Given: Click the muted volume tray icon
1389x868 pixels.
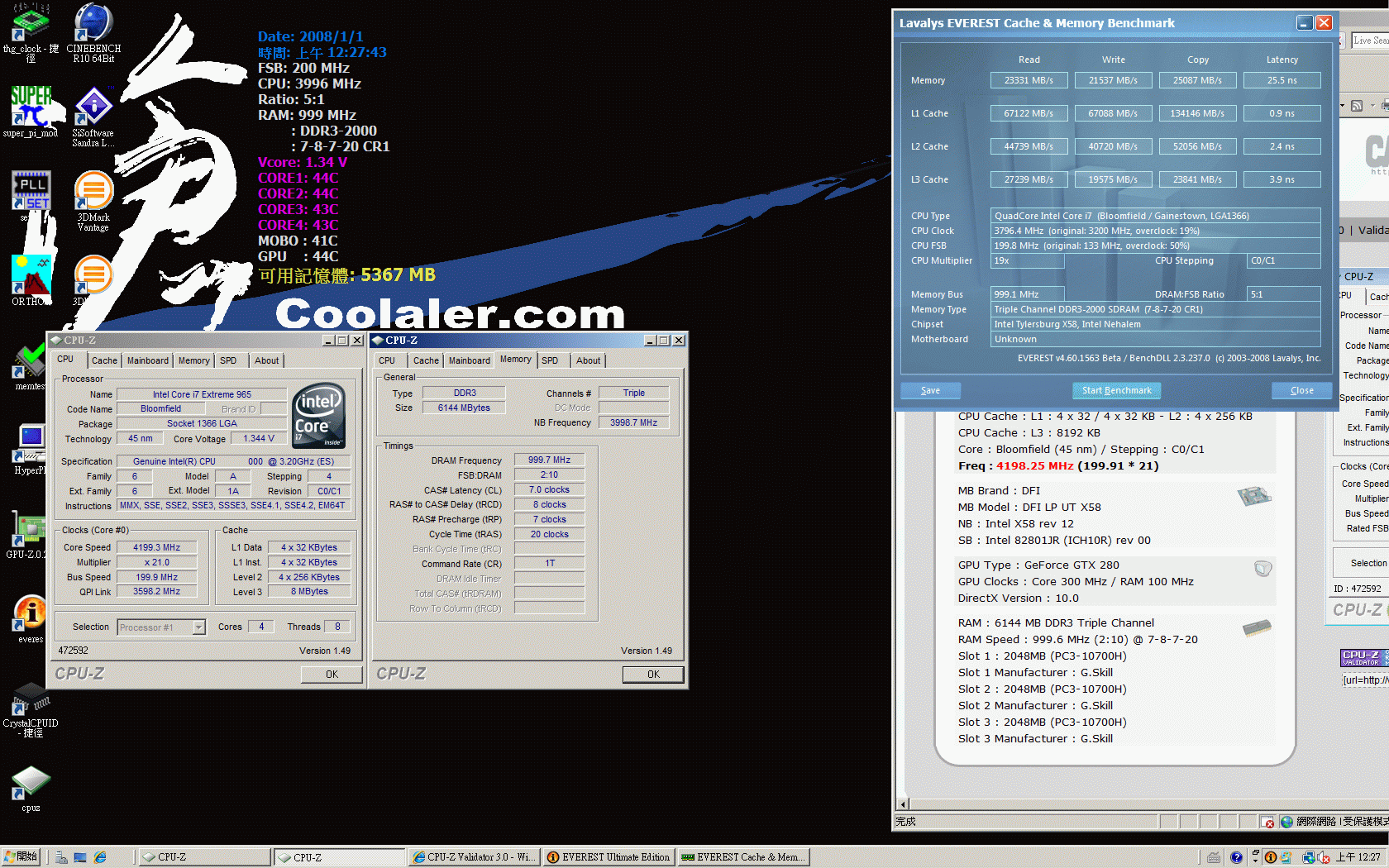Looking at the screenshot, I should 1324,857.
